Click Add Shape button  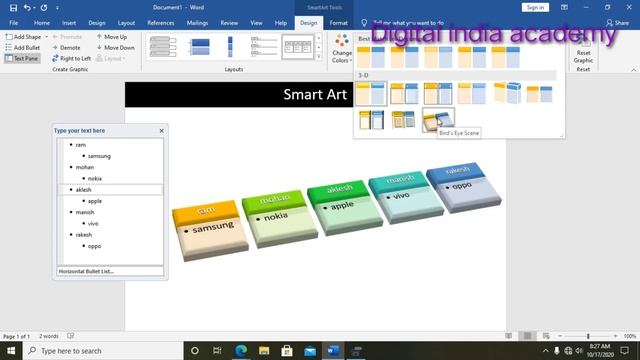point(24,37)
